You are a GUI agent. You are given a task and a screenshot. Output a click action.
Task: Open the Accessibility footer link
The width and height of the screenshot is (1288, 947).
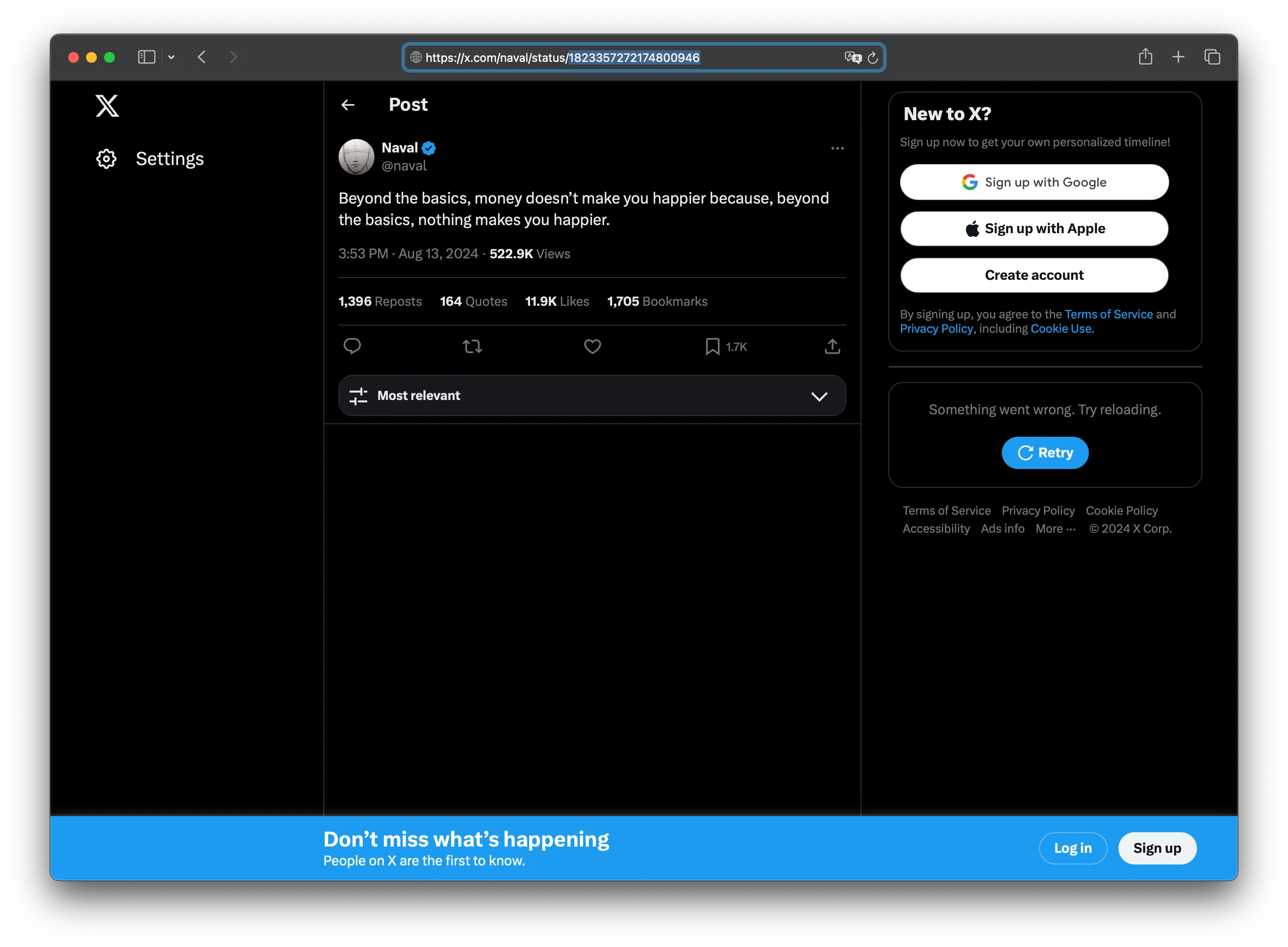pos(936,529)
